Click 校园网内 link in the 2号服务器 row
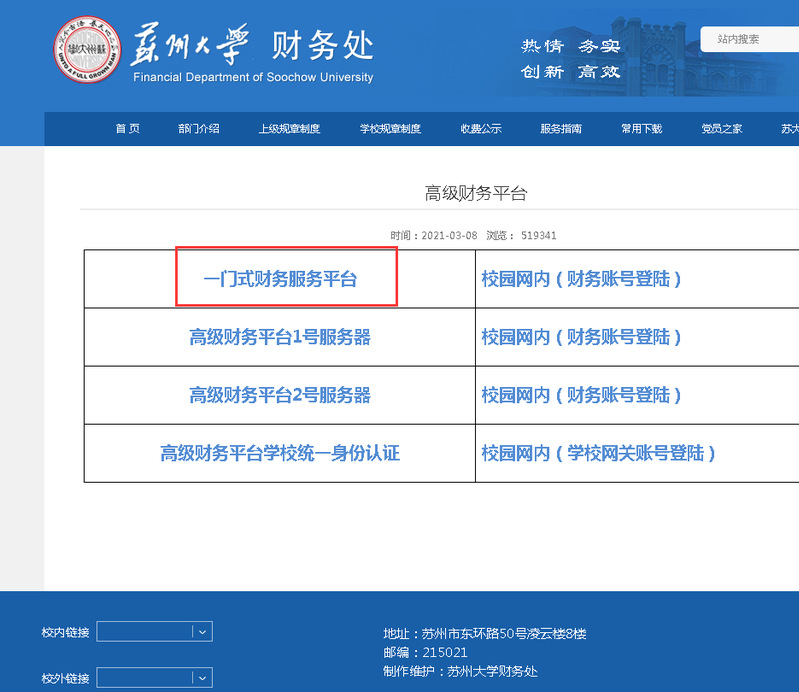The width and height of the screenshot is (799, 692). pyautogui.click(x=581, y=395)
